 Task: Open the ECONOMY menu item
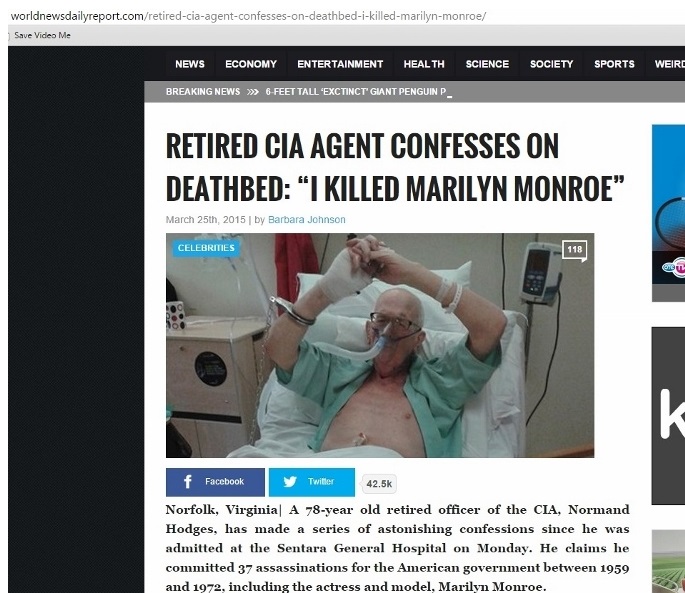[x=251, y=64]
